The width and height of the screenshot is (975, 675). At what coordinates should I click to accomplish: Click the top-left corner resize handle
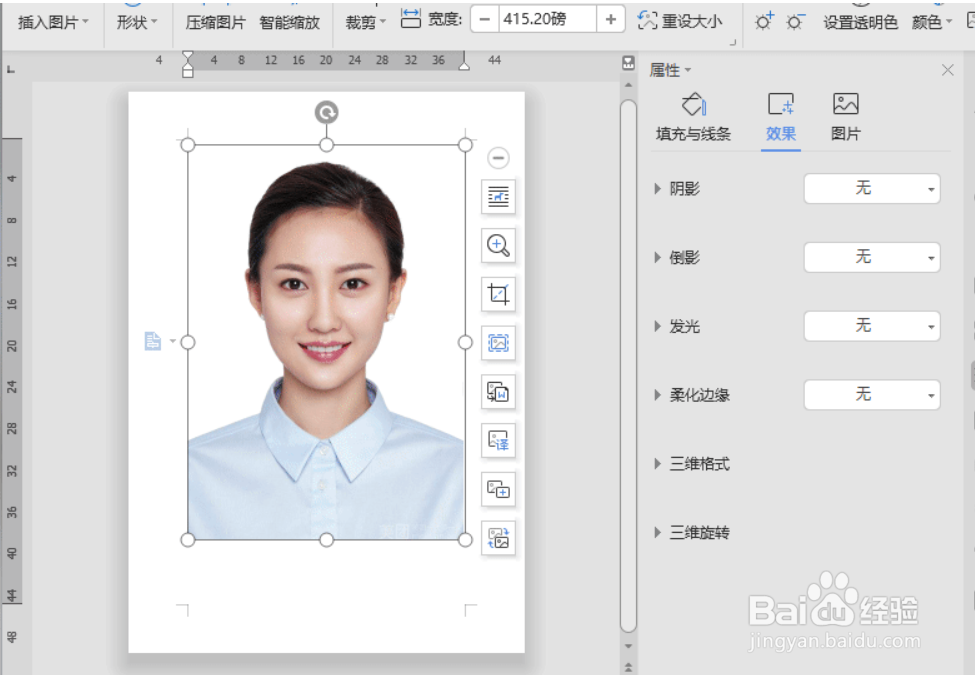[188, 145]
